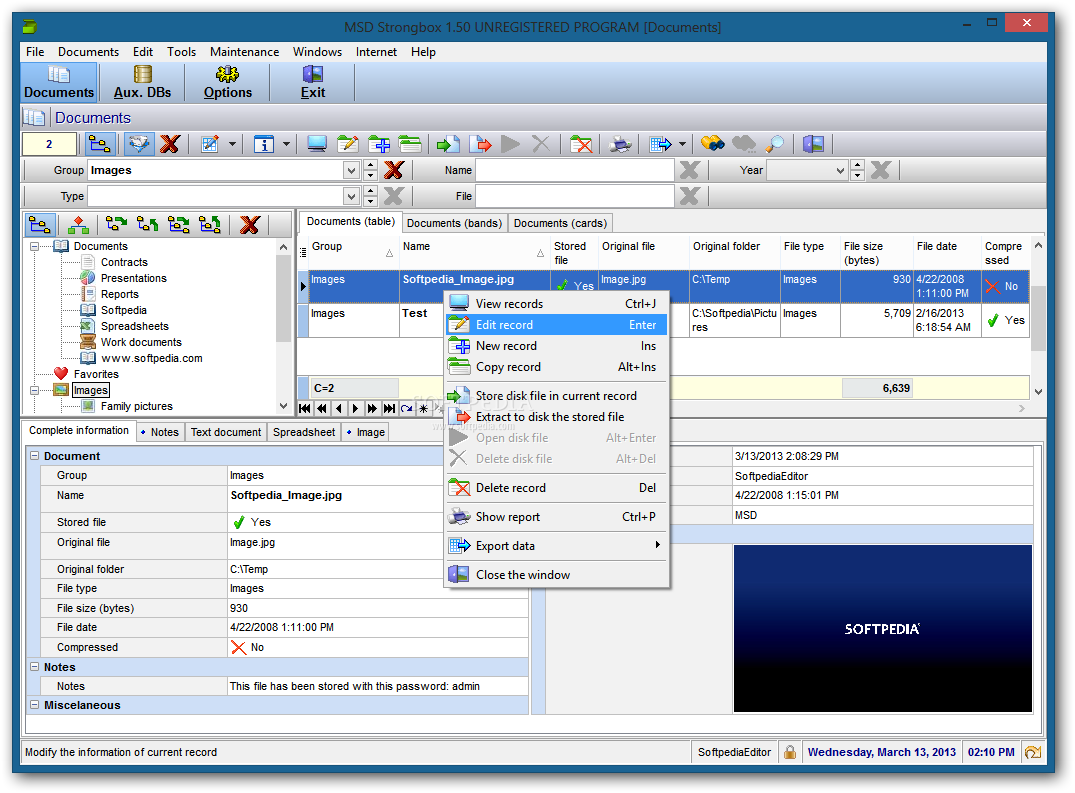Click the first tree toolbar hierarchy icon
The height and width of the screenshot is (793, 1075).
[40, 224]
